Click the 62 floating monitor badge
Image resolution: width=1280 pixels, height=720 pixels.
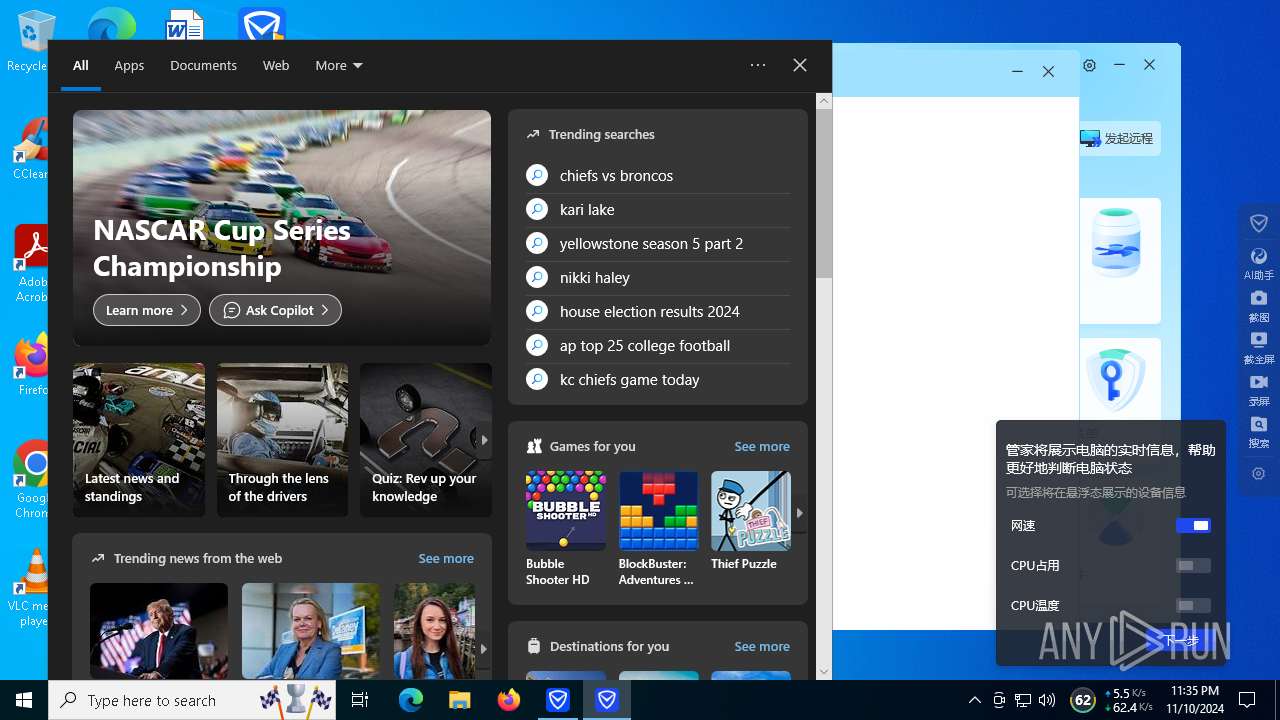coord(1082,700)
